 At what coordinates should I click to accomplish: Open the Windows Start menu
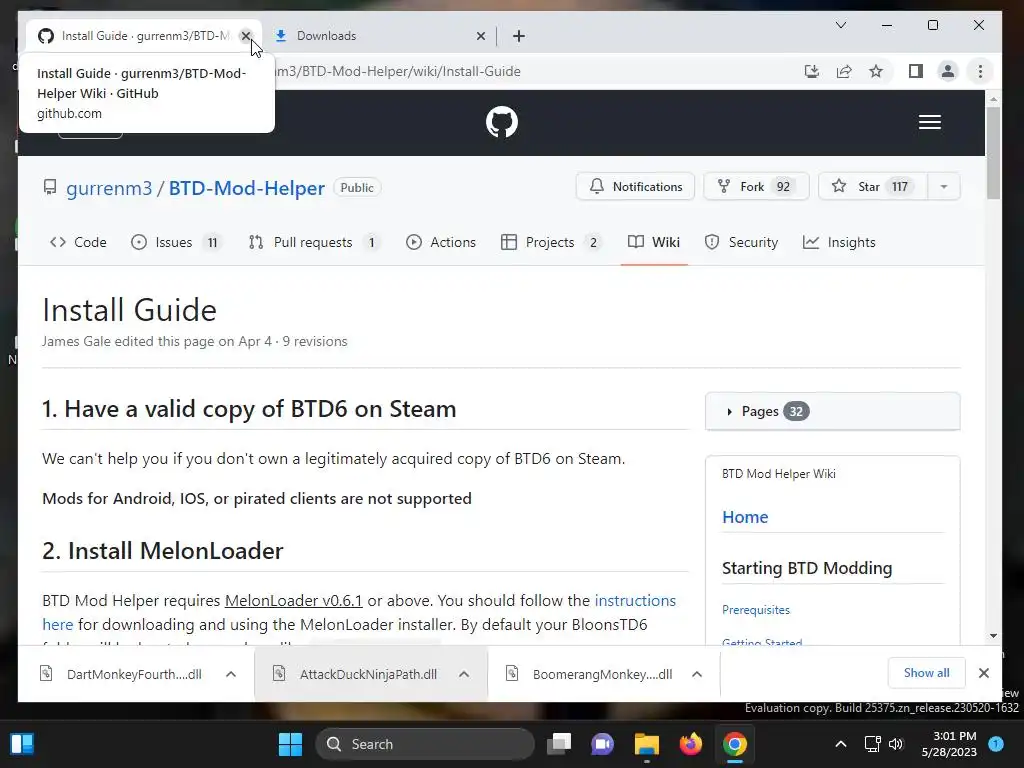pos(290,744)
